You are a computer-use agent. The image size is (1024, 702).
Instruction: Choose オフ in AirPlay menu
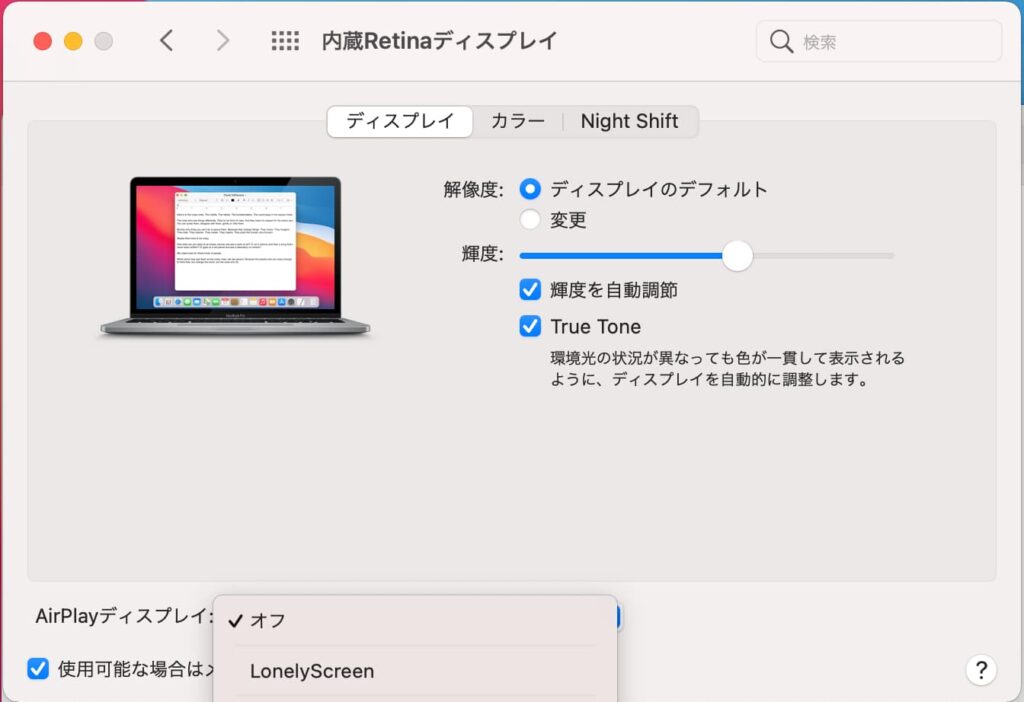tap(415, 620)
